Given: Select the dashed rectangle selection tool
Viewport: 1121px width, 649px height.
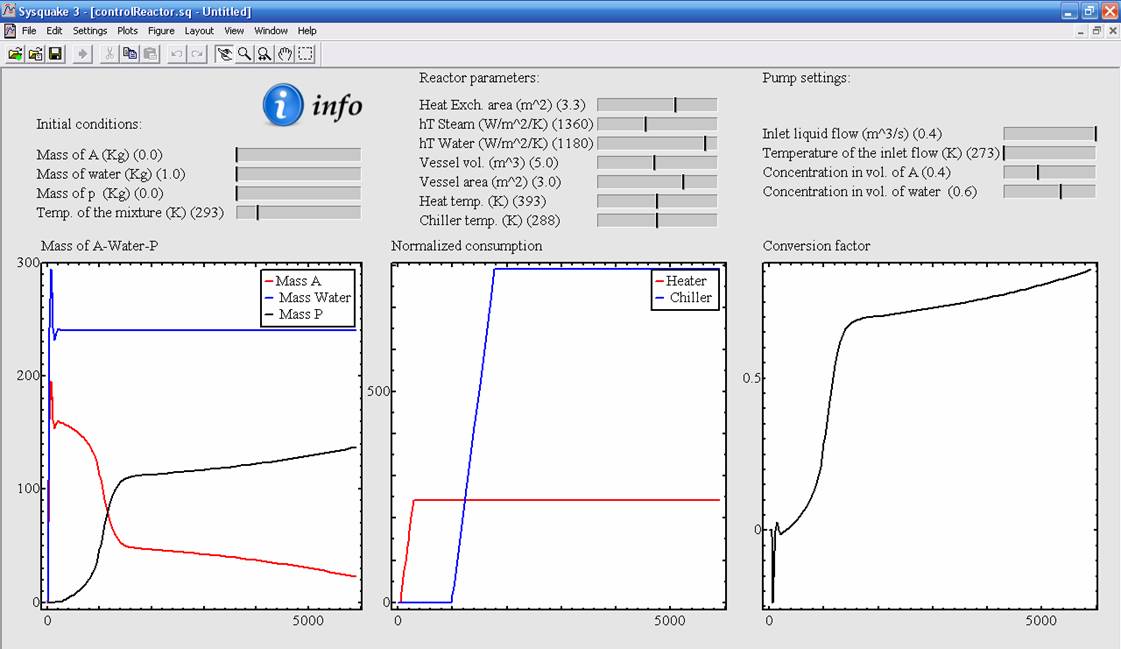Looking at the screenshot, I should (305, 54).
